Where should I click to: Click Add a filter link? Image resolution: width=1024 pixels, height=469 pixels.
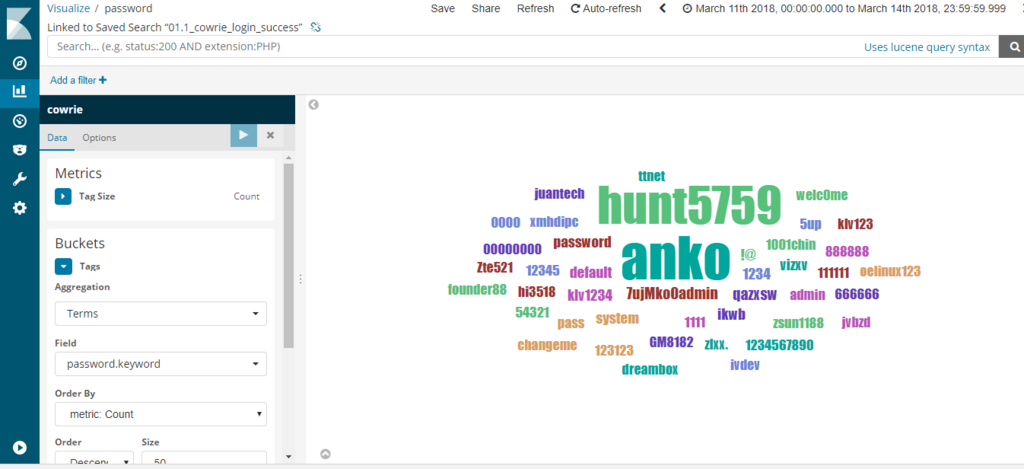78,80
